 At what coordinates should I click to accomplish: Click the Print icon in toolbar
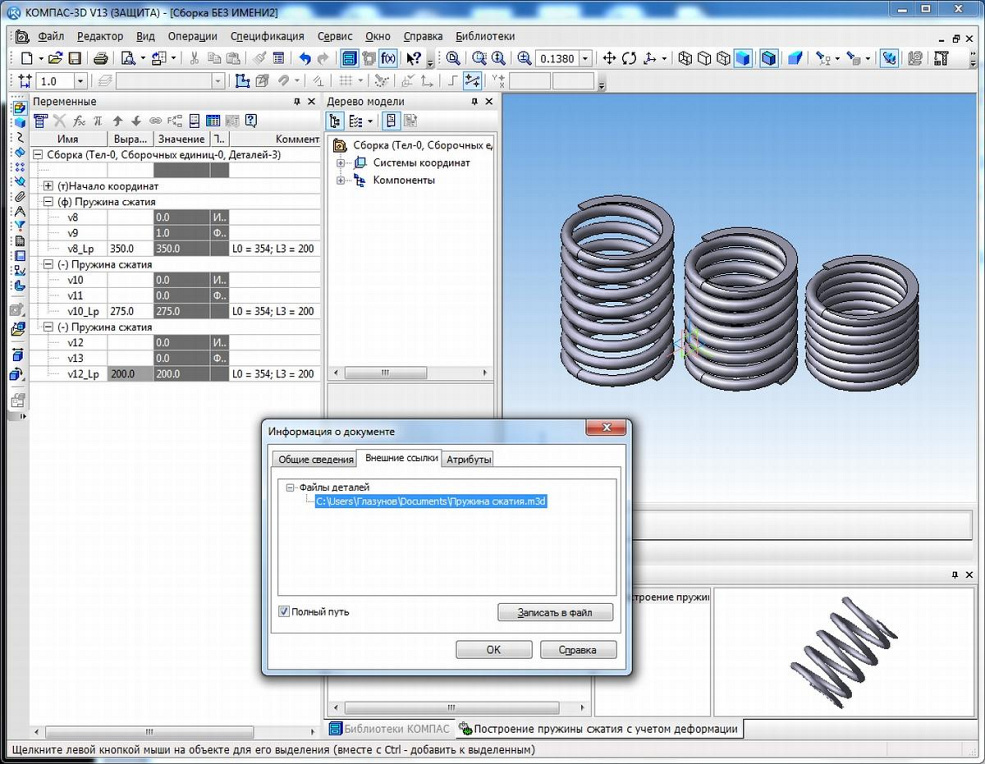coord(101,59)
